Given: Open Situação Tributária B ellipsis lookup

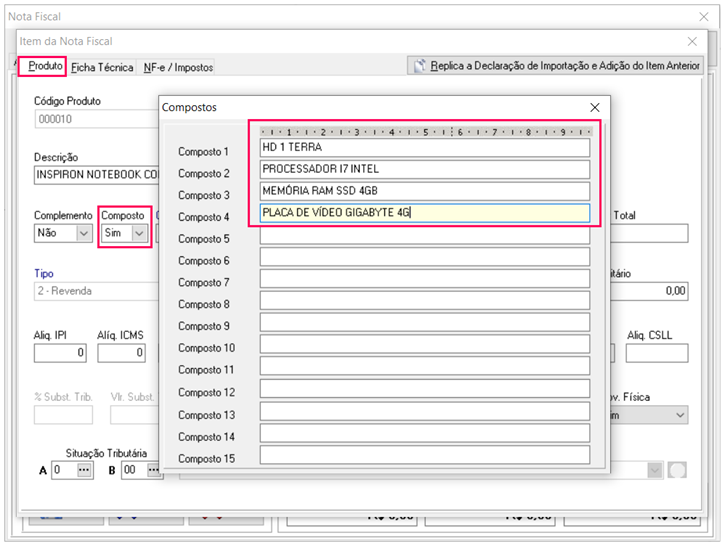Looking at the screenshot, I should click(x=153, y=469).
